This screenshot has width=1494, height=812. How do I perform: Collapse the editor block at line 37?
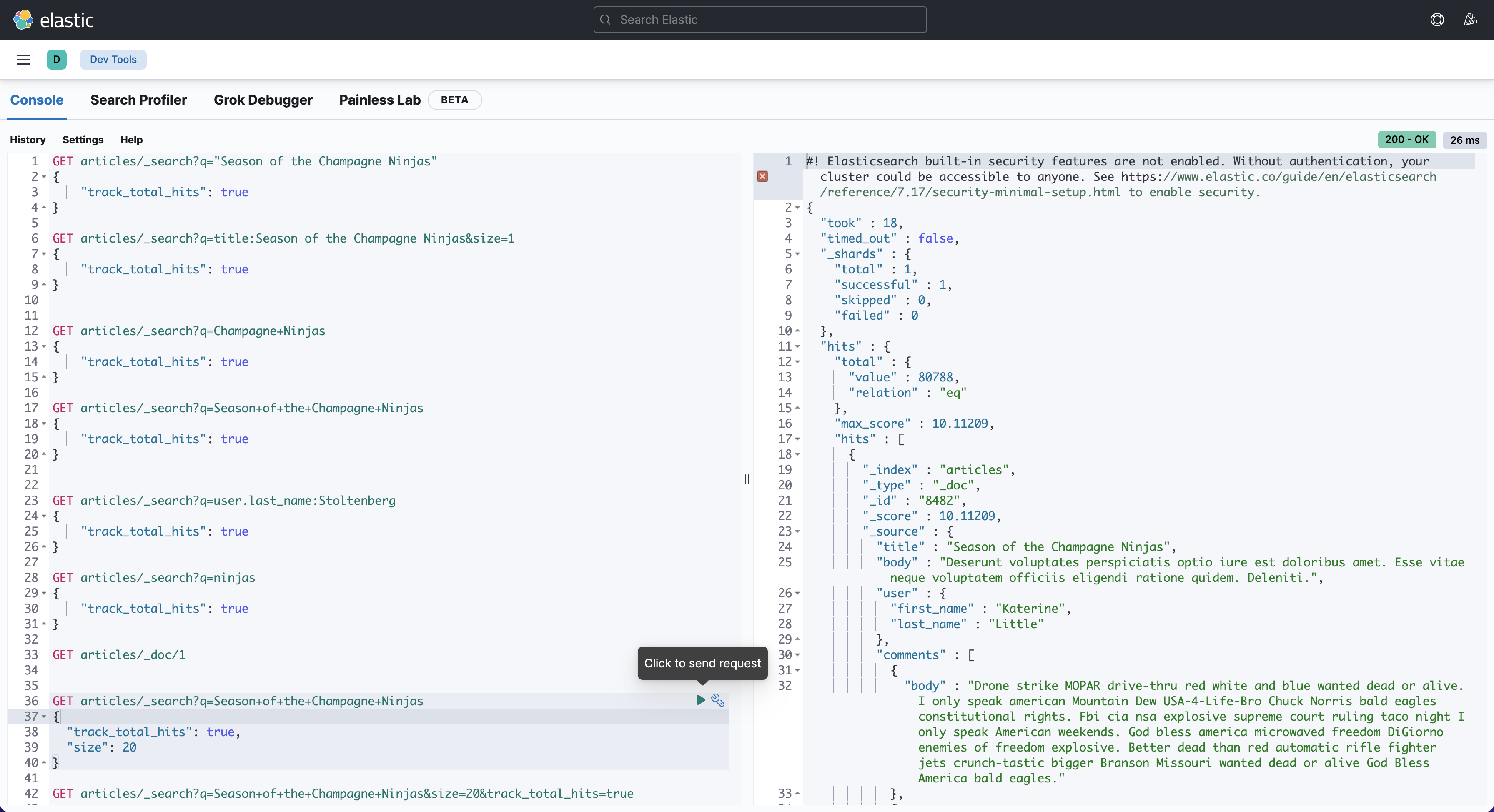click(x=44, y=717)
